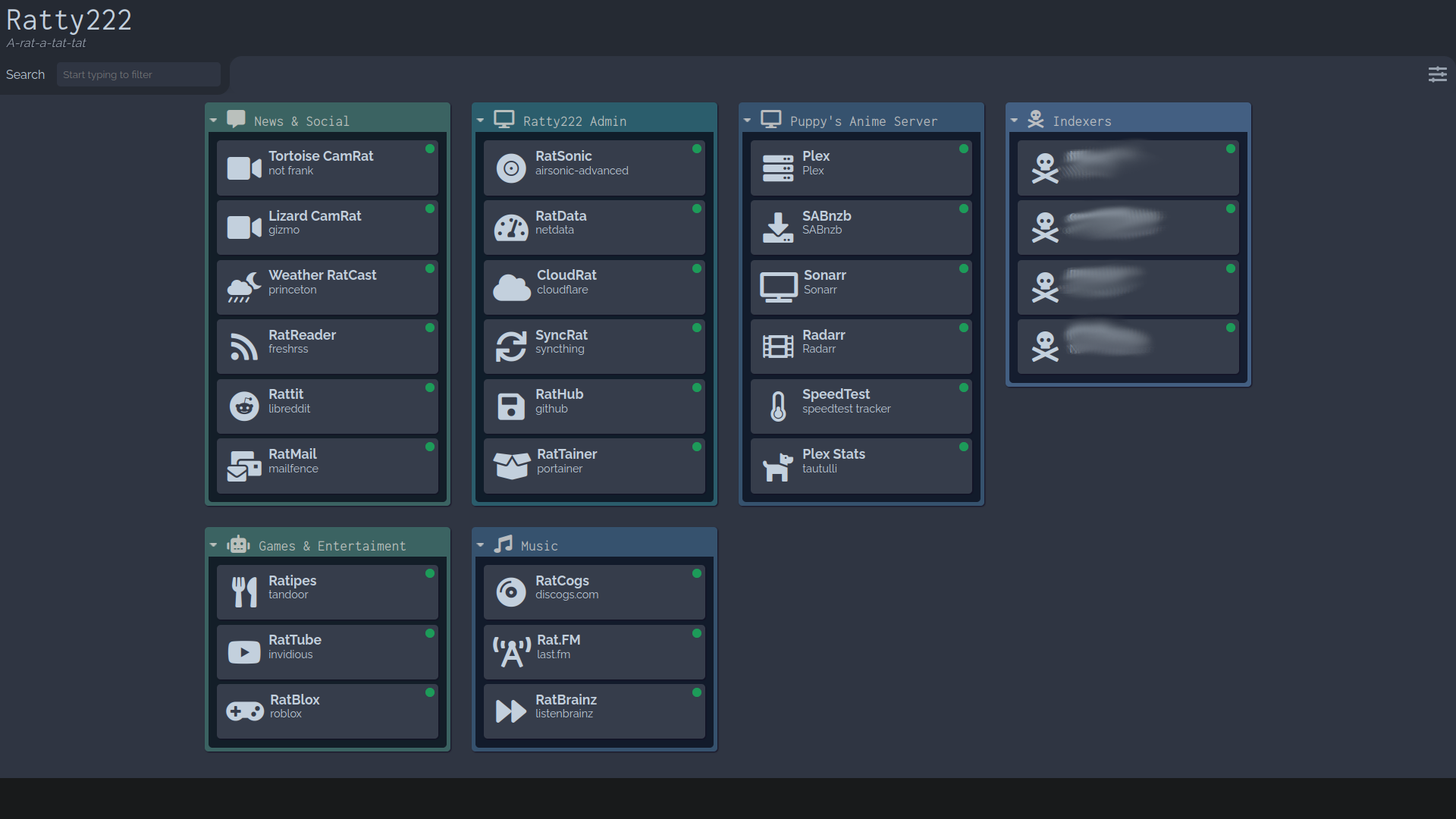This screenshot has width=1456, height=819.
Task: Open SpeedTest tracker service
Action: pos(858,401)
